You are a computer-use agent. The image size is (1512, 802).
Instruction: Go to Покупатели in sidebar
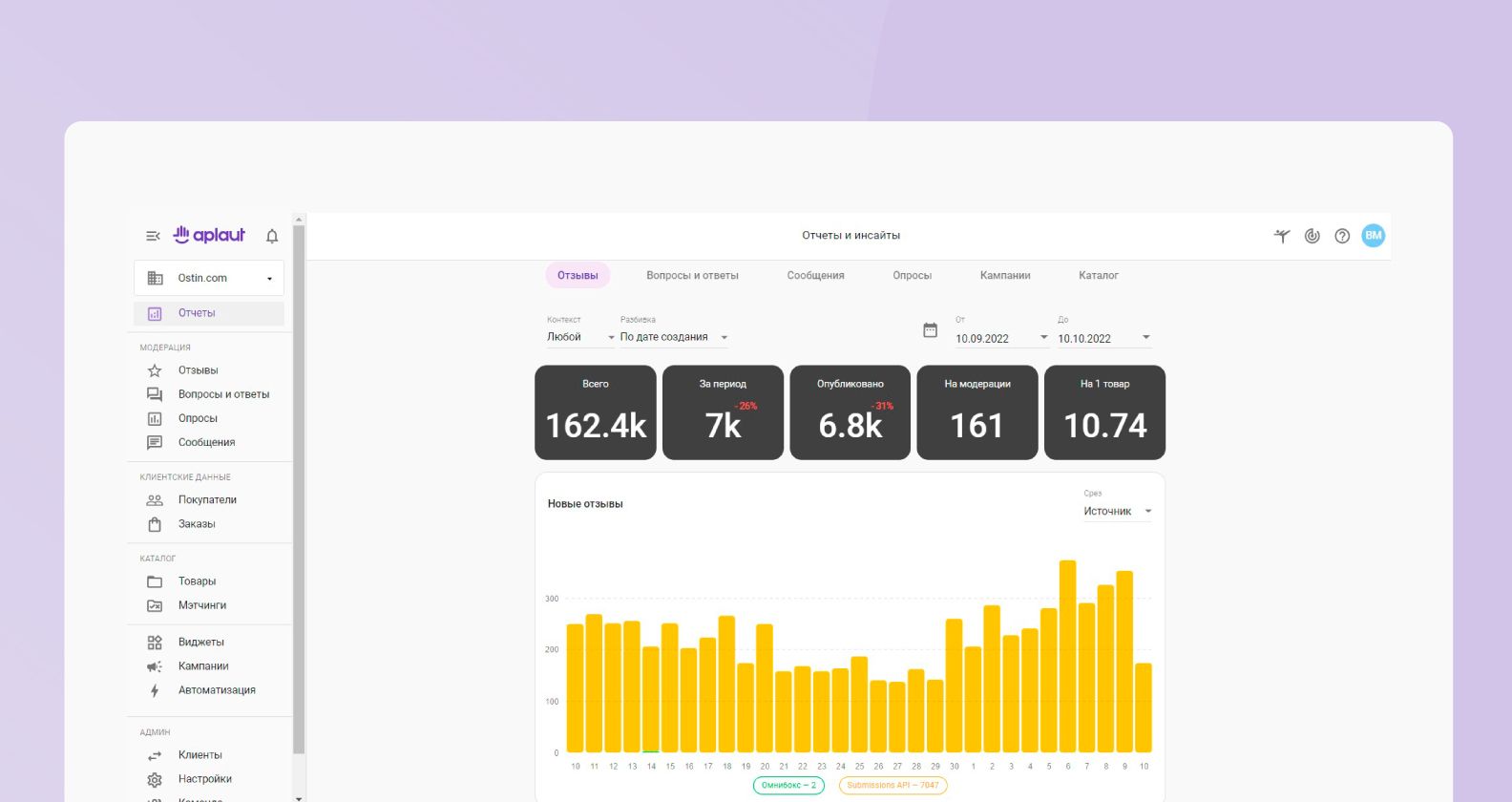(x=206, y=500)
